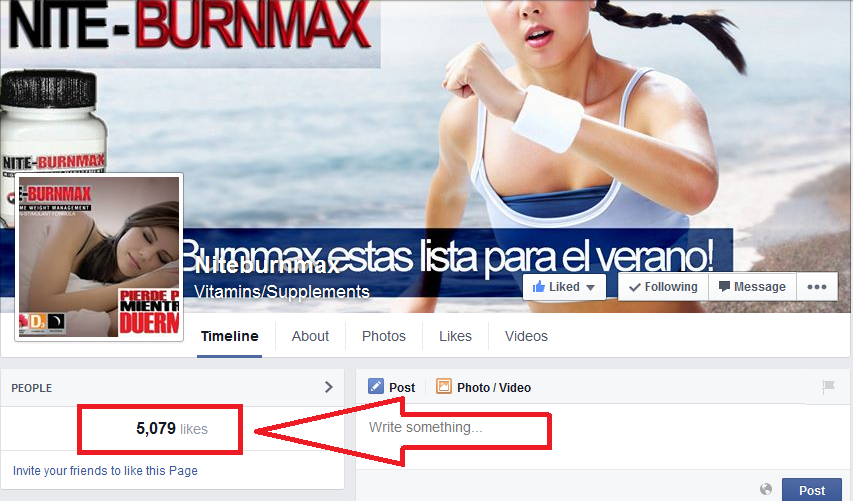Click Invite your friends to like this Page

(x=105, y=471)
